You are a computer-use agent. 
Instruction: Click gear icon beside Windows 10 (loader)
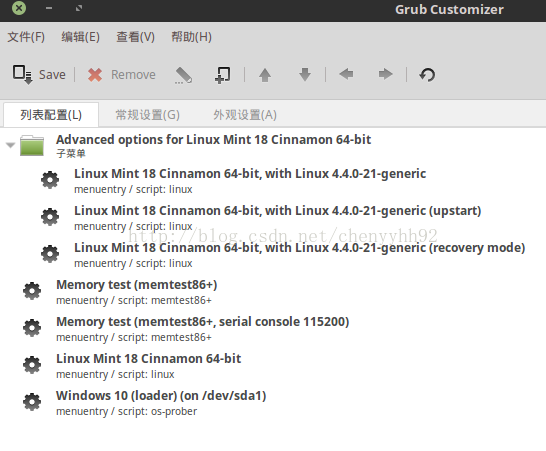(x=32, y=402)
